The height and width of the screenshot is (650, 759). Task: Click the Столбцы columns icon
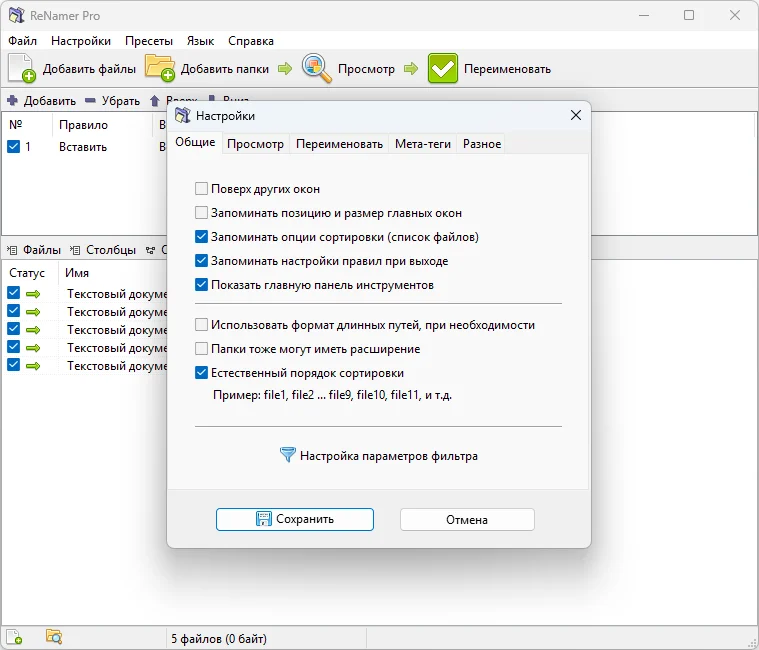[75, 250]
